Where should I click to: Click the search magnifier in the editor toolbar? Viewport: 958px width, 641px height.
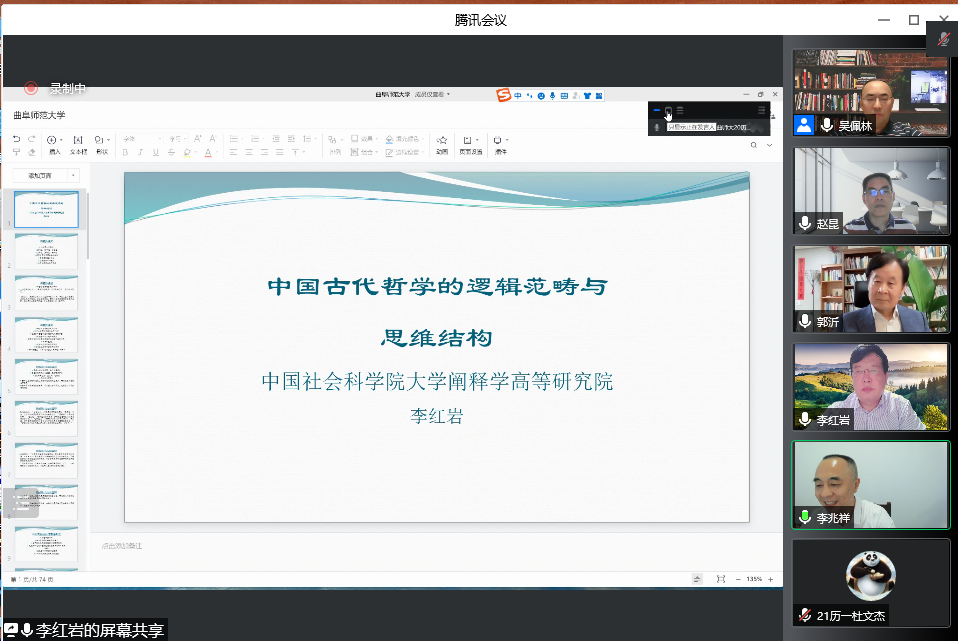(754, 145)
